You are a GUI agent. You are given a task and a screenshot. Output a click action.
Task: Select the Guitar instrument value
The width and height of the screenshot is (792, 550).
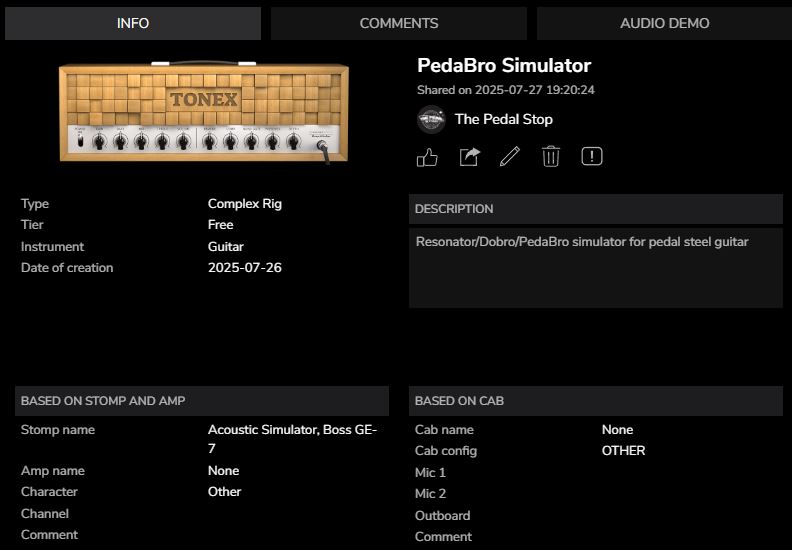click(x=226, y=246)
